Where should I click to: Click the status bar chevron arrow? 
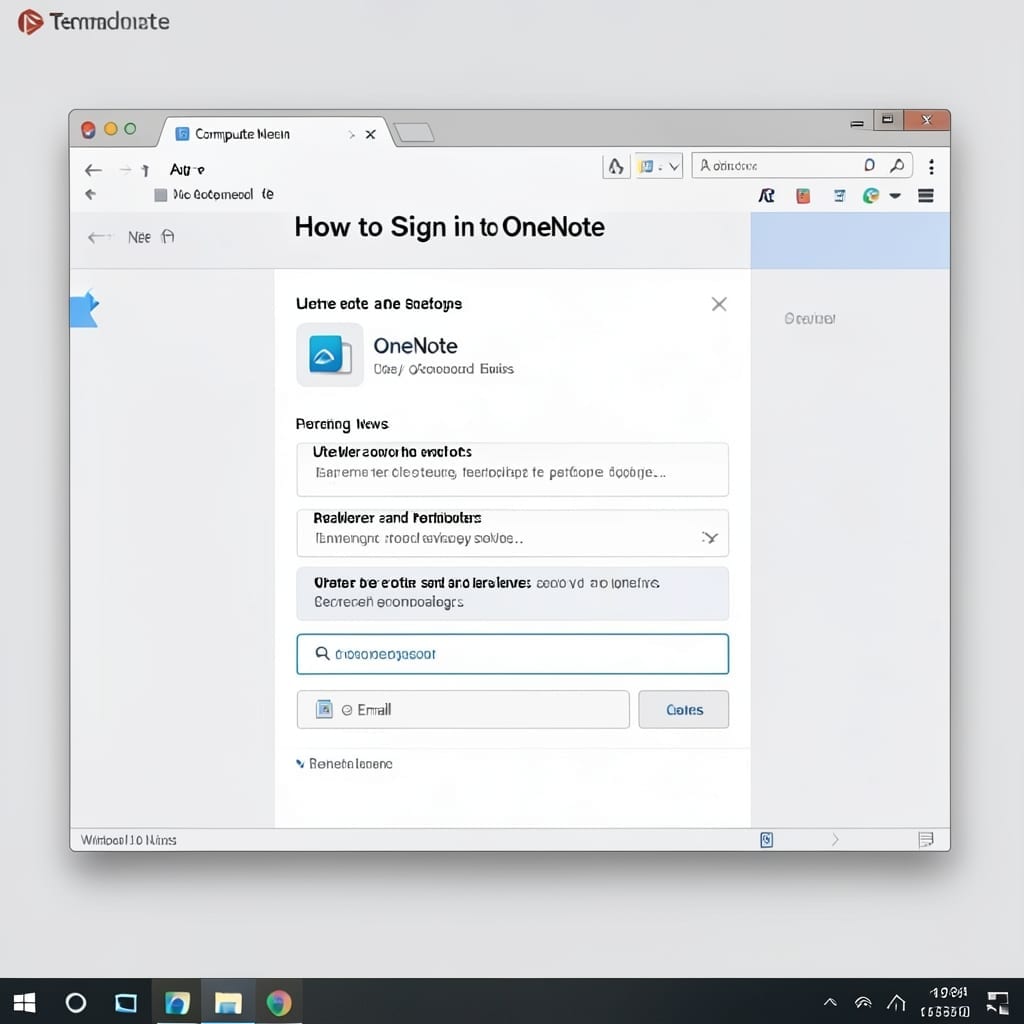[x=835, y=839]
